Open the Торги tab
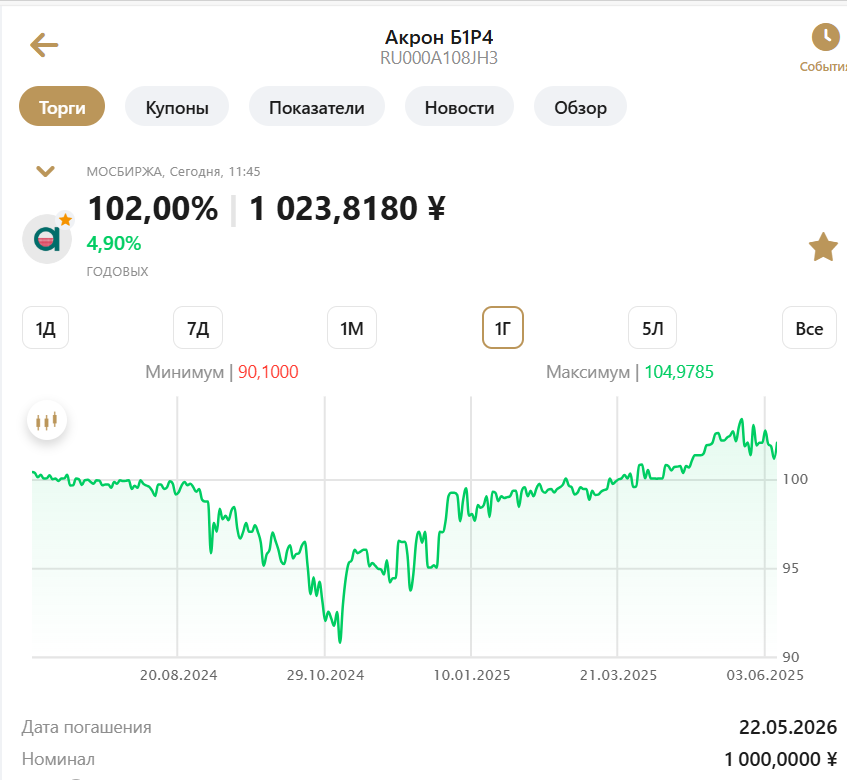Screen dimensions: 847x780 tap(62, 106)
